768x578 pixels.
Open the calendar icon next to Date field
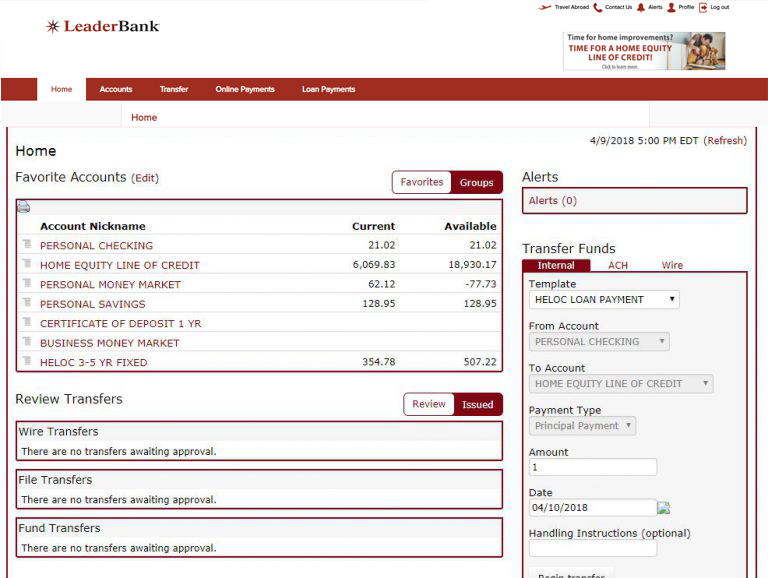tap(664, 508)
